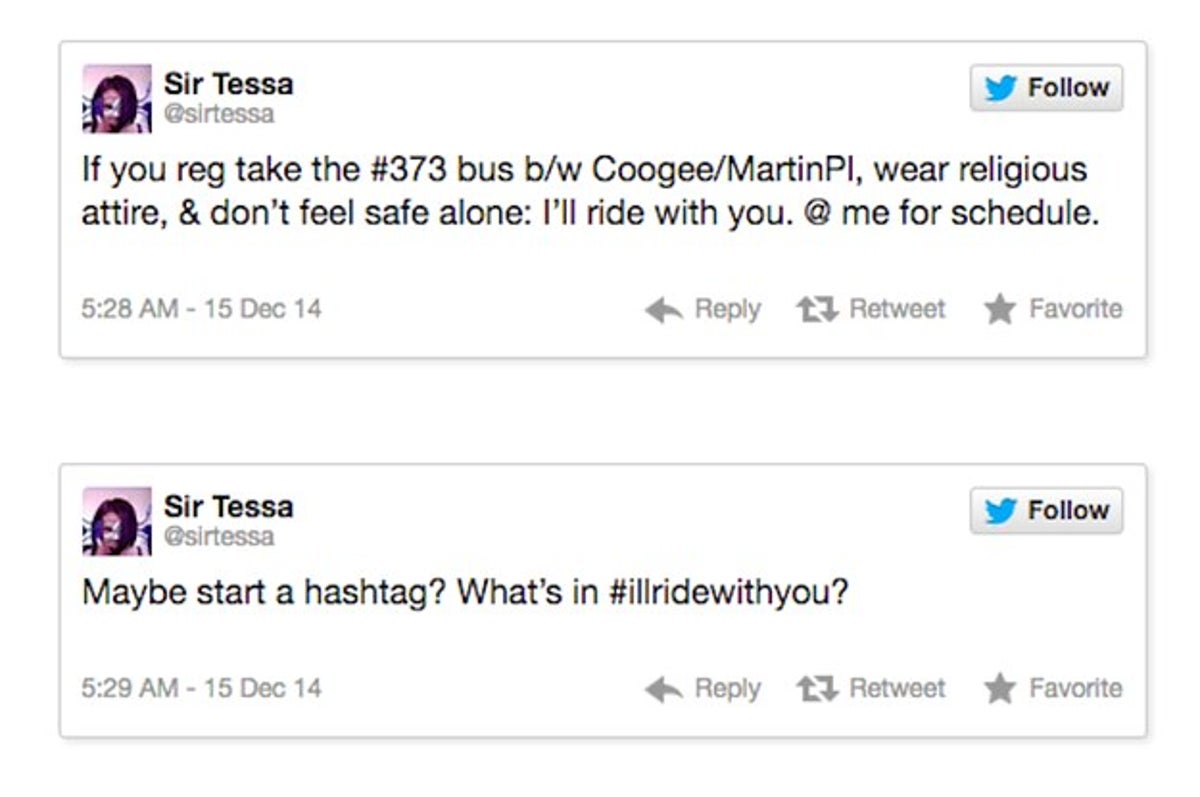Click the 5:29 AM timestamp link
The image size is (1200, 797).
(x=200, y=688)
